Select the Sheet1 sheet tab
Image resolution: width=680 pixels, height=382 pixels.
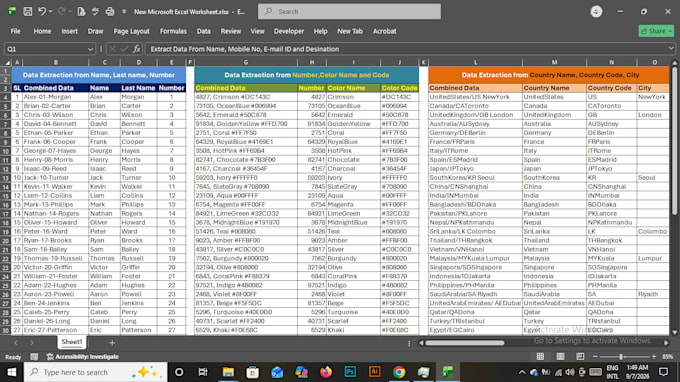coord(72,342)
